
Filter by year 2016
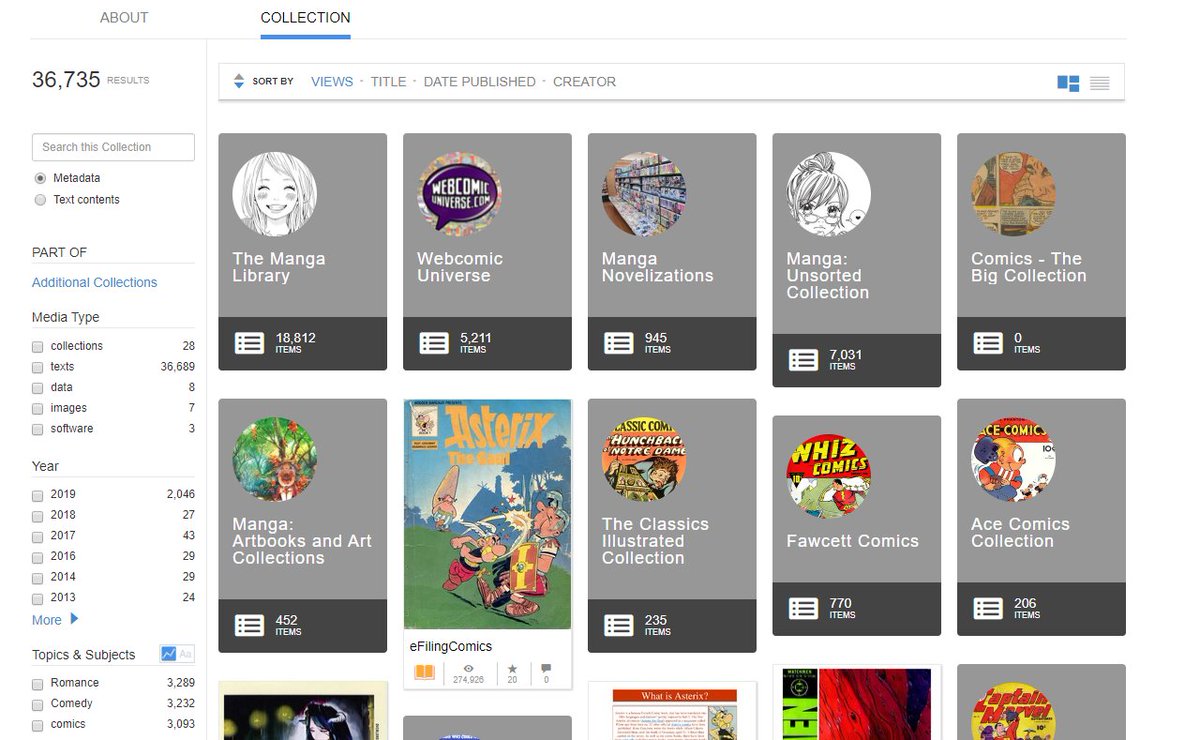(x=38, y=557)
